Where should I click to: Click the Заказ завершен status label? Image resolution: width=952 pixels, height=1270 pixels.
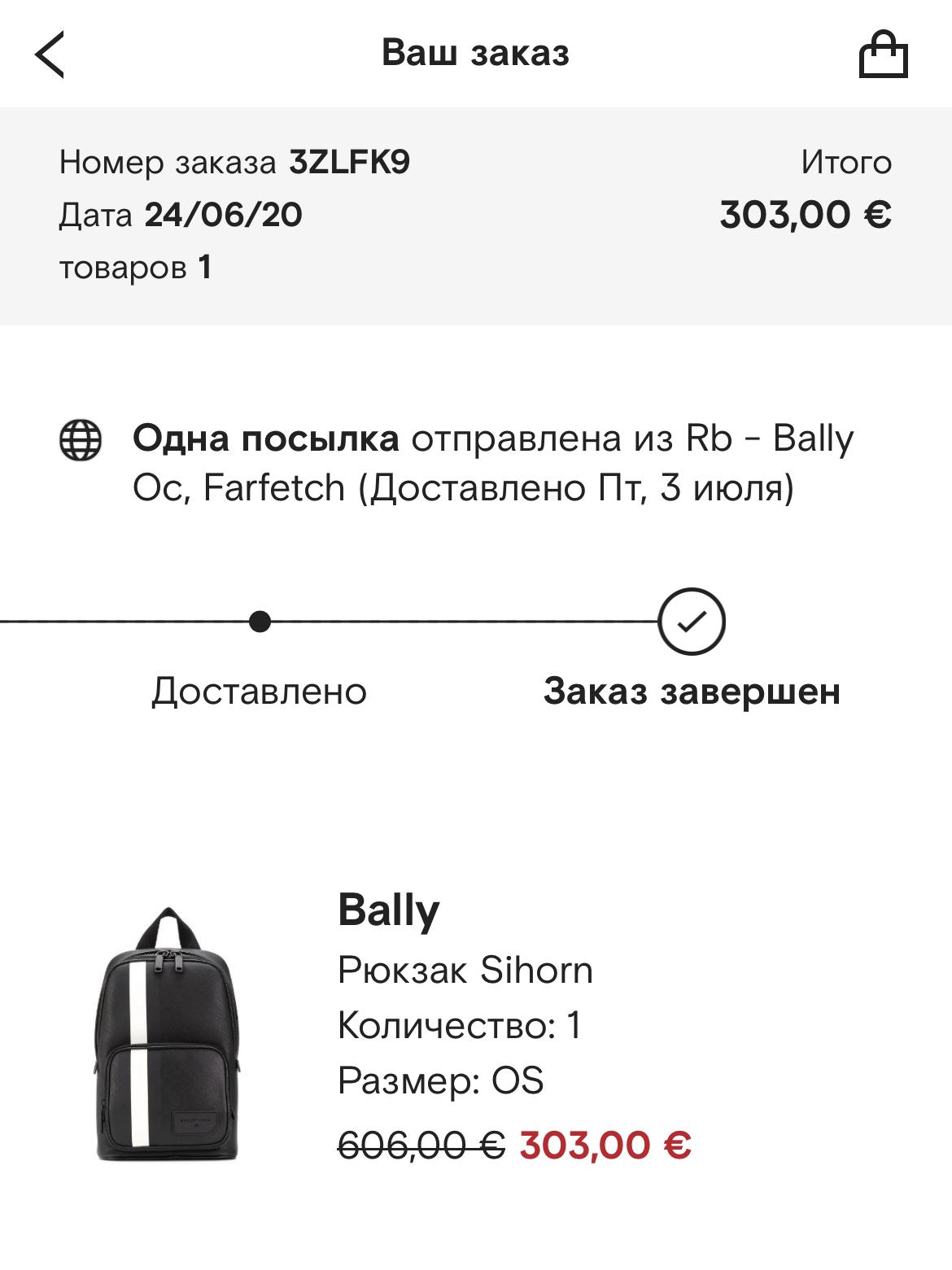pos(692,692)
